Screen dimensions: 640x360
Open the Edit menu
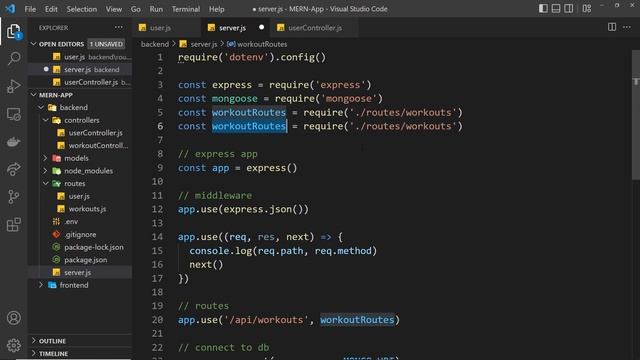pyautogui.click(x=51, y=9)
